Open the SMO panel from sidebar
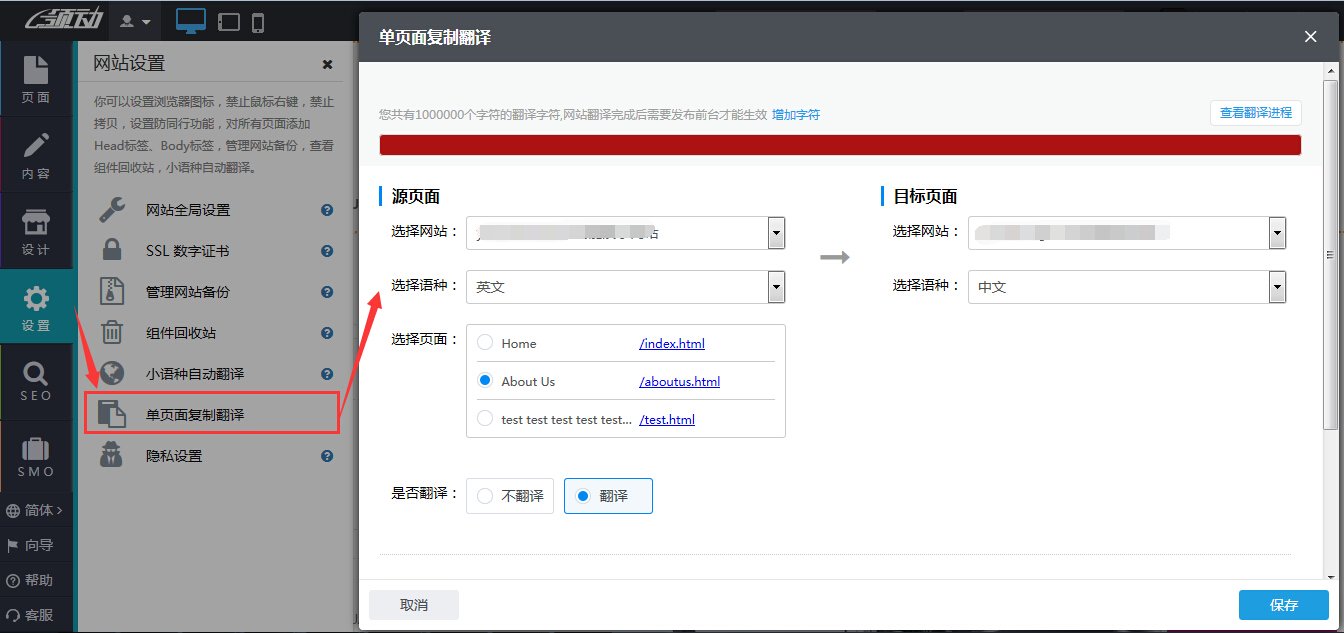This screenshot has height=633, width=1344. pos(37,457)
